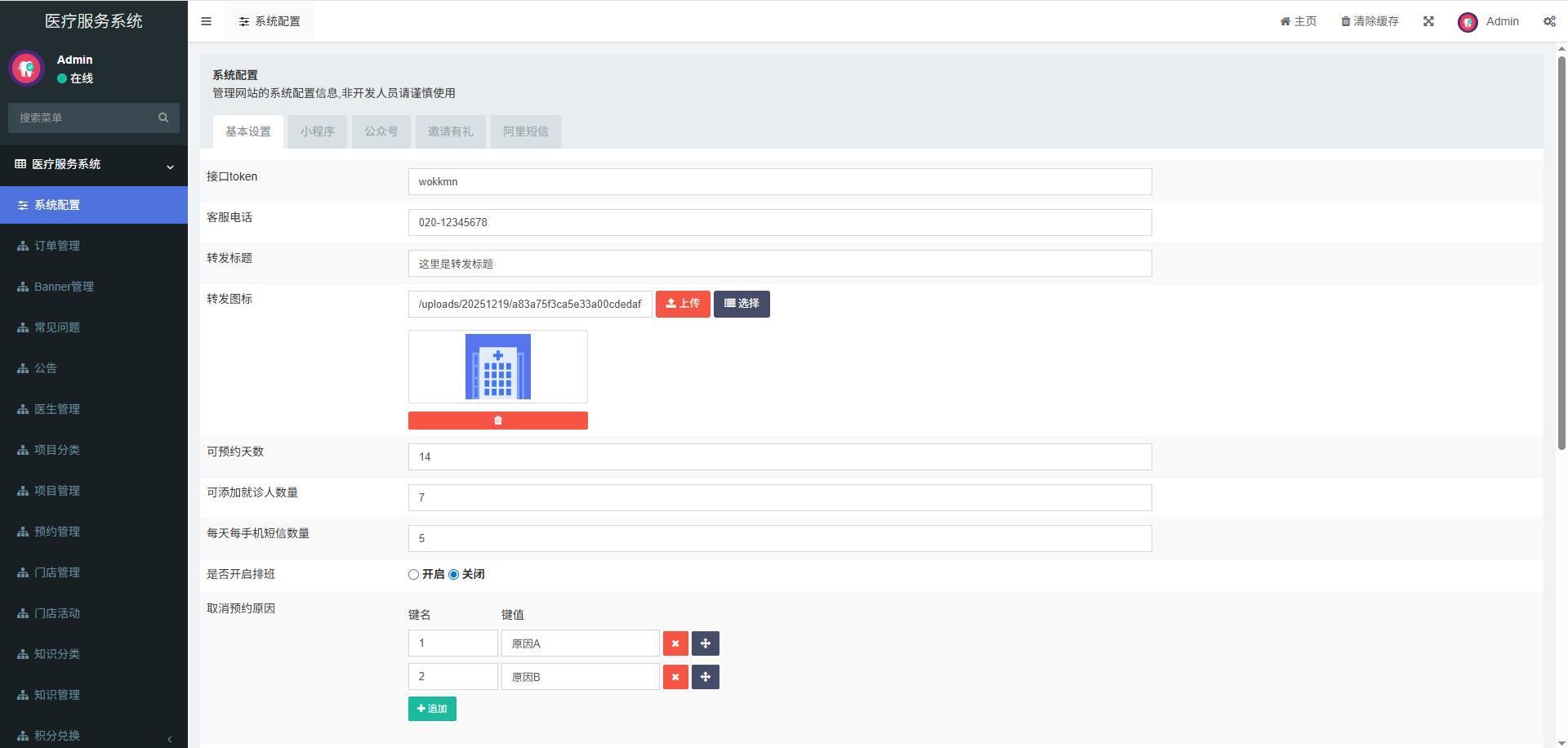Click the hamburger menu toggle icon
1568x748 pixels.
point(206,21)
